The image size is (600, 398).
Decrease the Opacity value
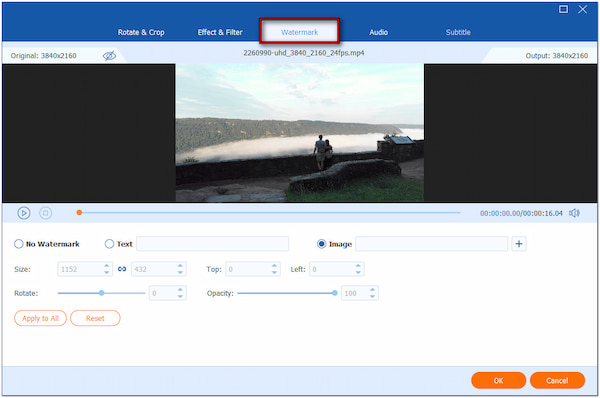coord(372,296)
